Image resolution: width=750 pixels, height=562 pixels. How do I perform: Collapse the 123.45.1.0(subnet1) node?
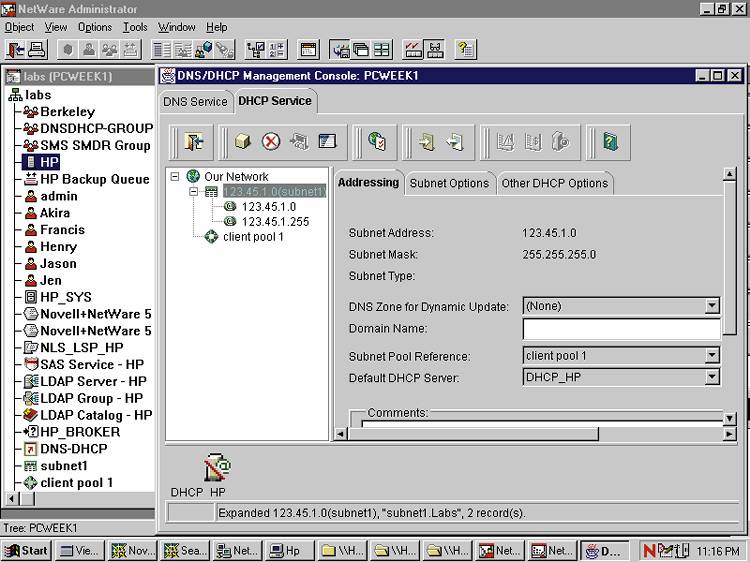(194, 192)
